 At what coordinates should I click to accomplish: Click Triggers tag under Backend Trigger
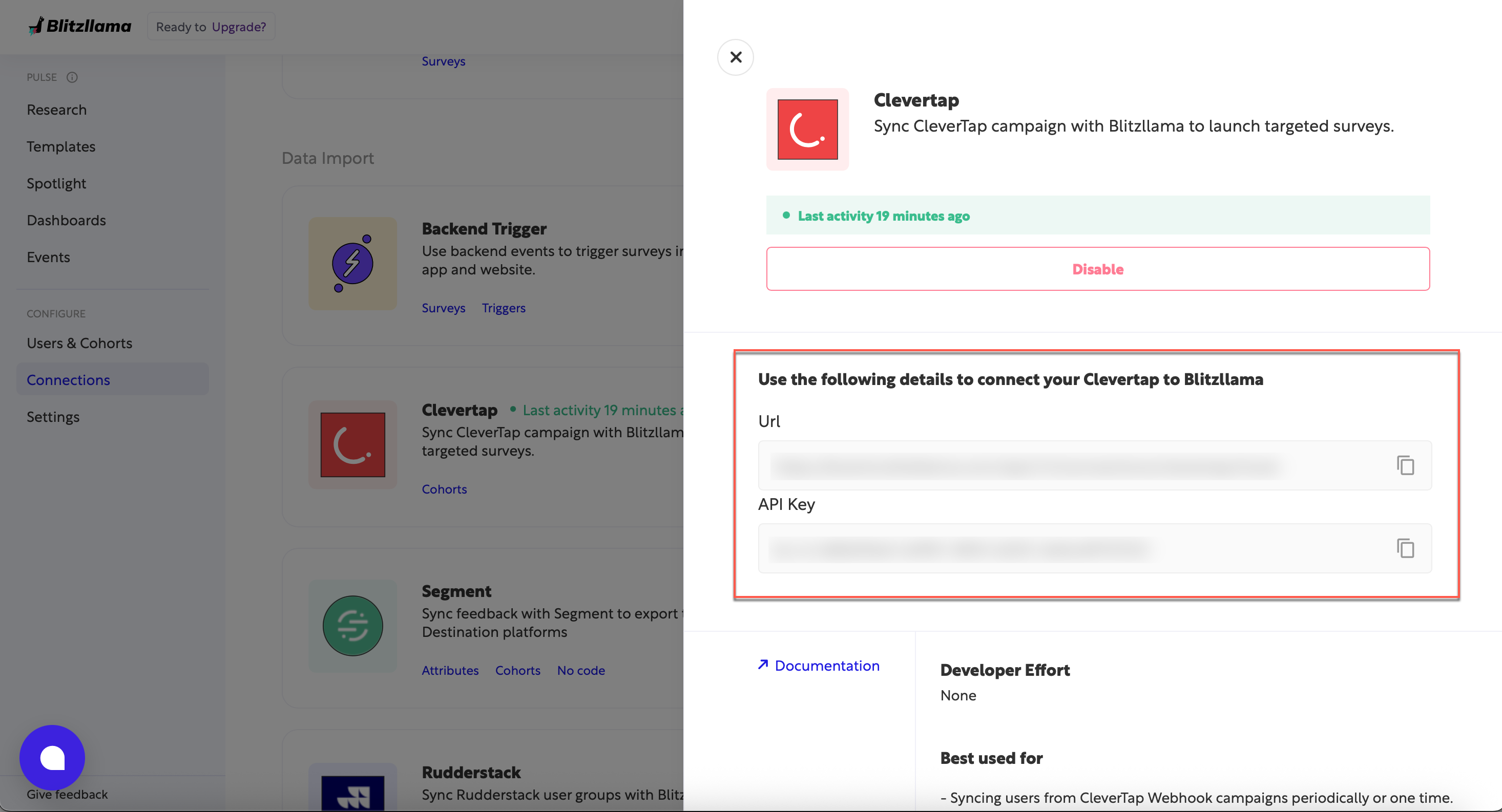coord(503,308)
